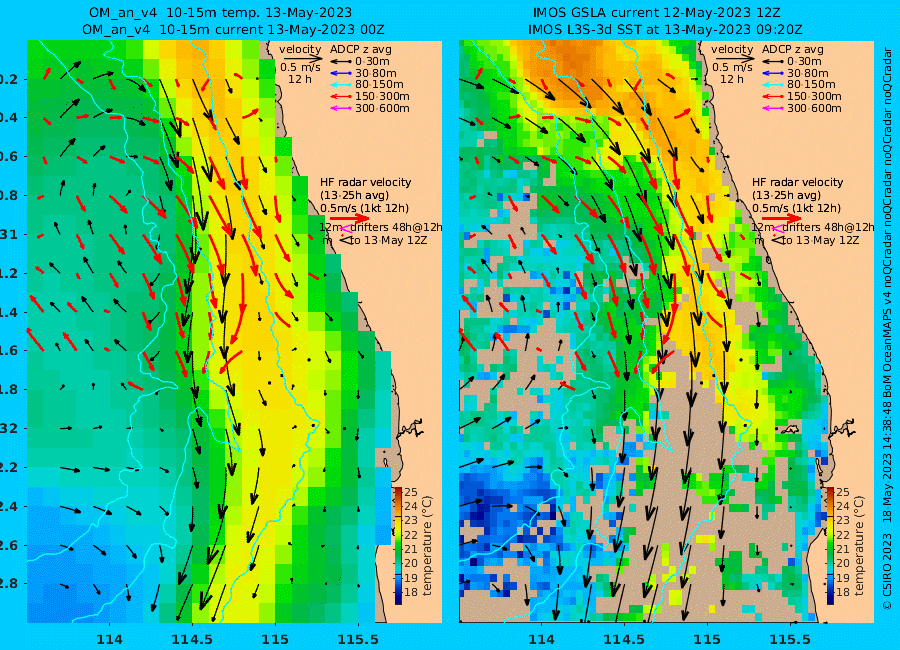Click 'ADCP z avg' label in OM_an_v4 panel
Screen dimensions: 900x650
tap(360, 49)
